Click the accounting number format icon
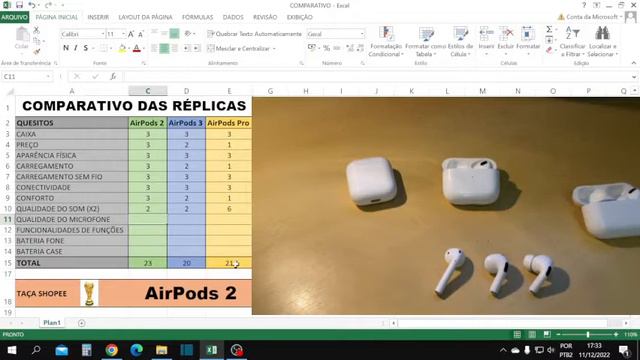 point(312,48)
